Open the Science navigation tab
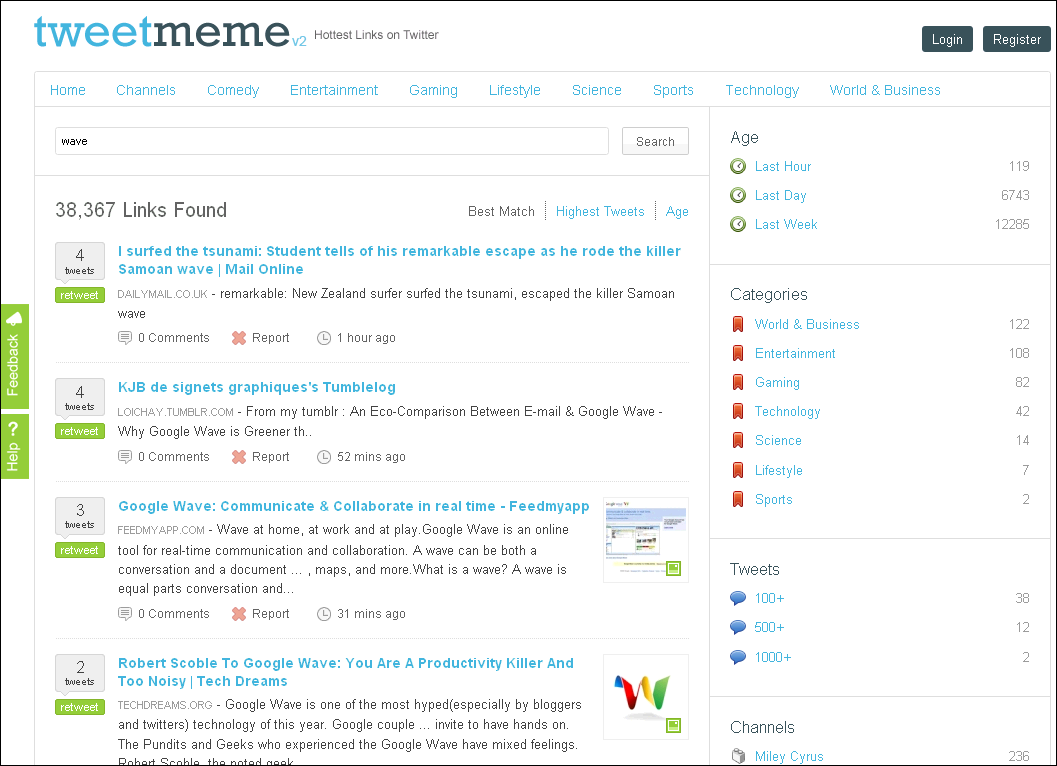Screen dimensions: 1057x766 [x=597, y=90]
